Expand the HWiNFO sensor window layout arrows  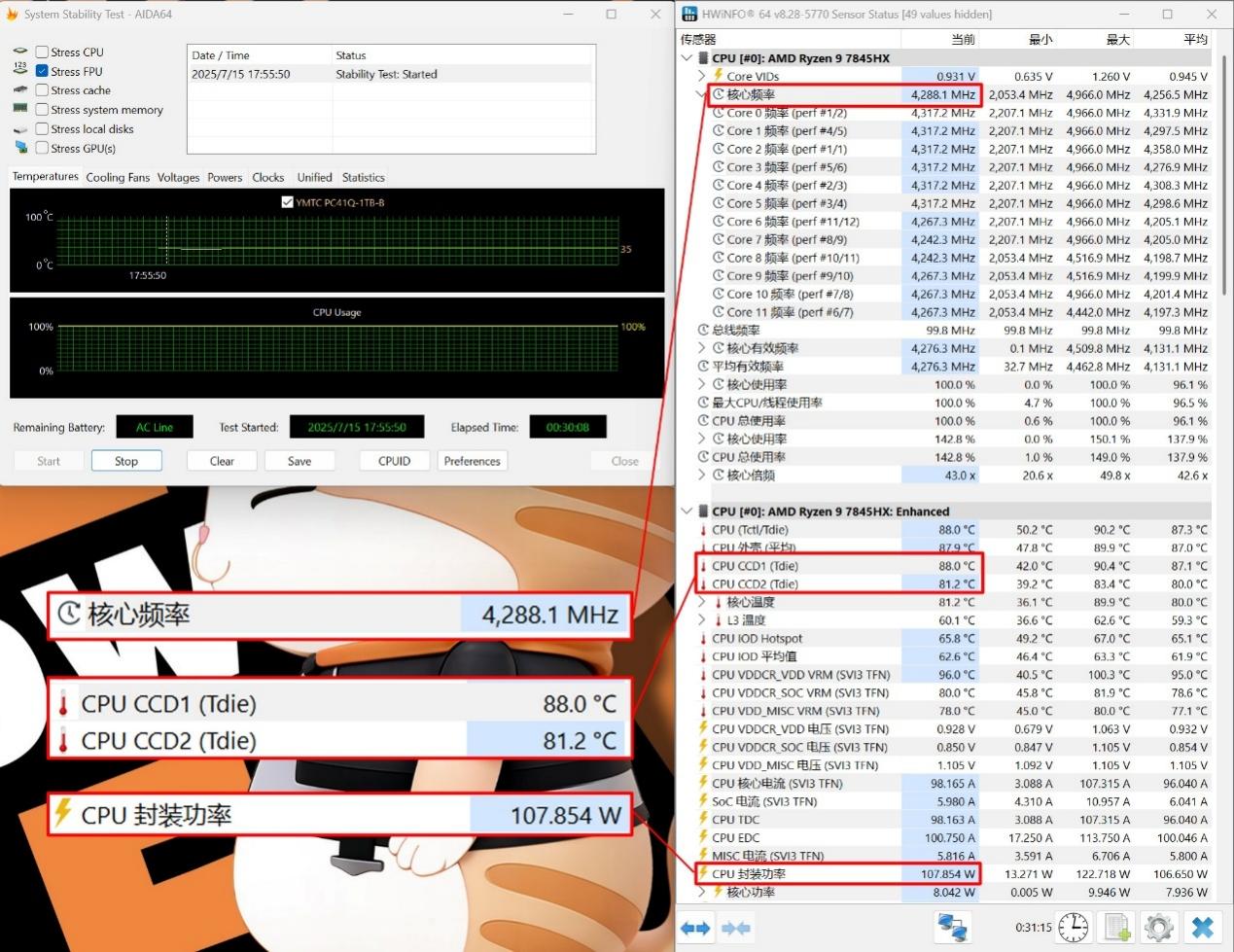695,928
